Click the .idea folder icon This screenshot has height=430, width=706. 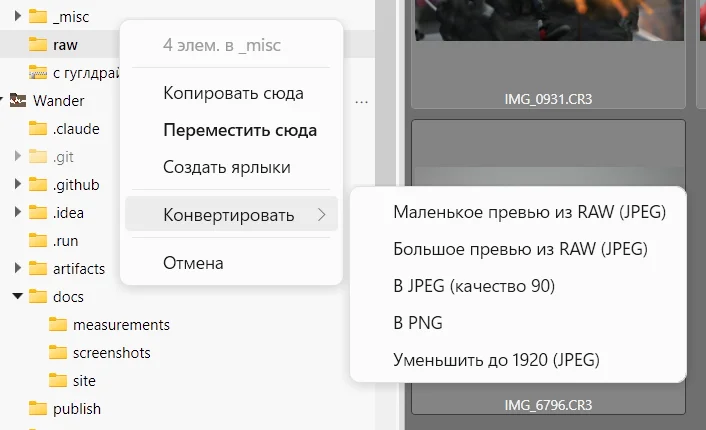point(38,212)
